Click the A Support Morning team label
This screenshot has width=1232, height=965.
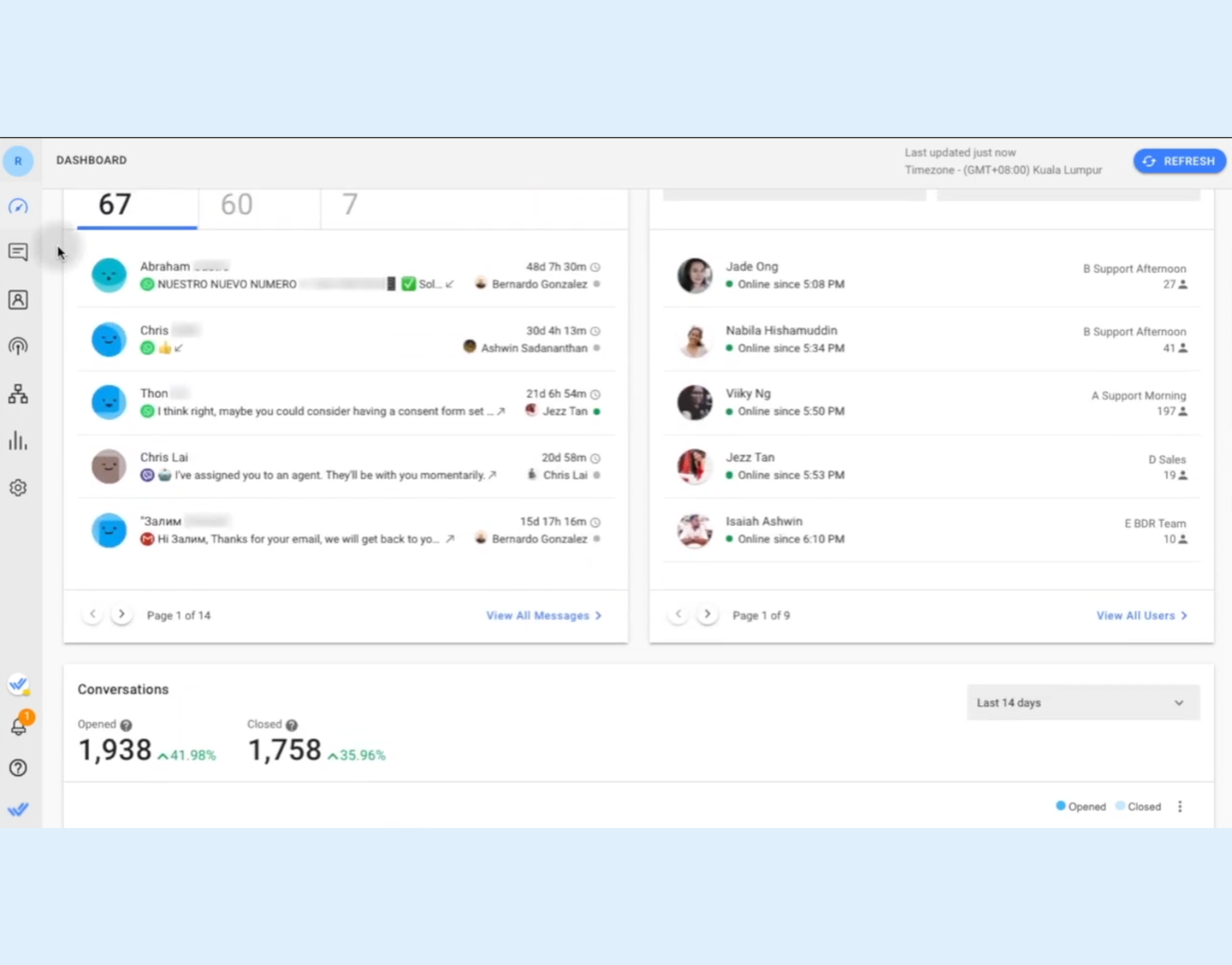click(x=1139, y=395)
